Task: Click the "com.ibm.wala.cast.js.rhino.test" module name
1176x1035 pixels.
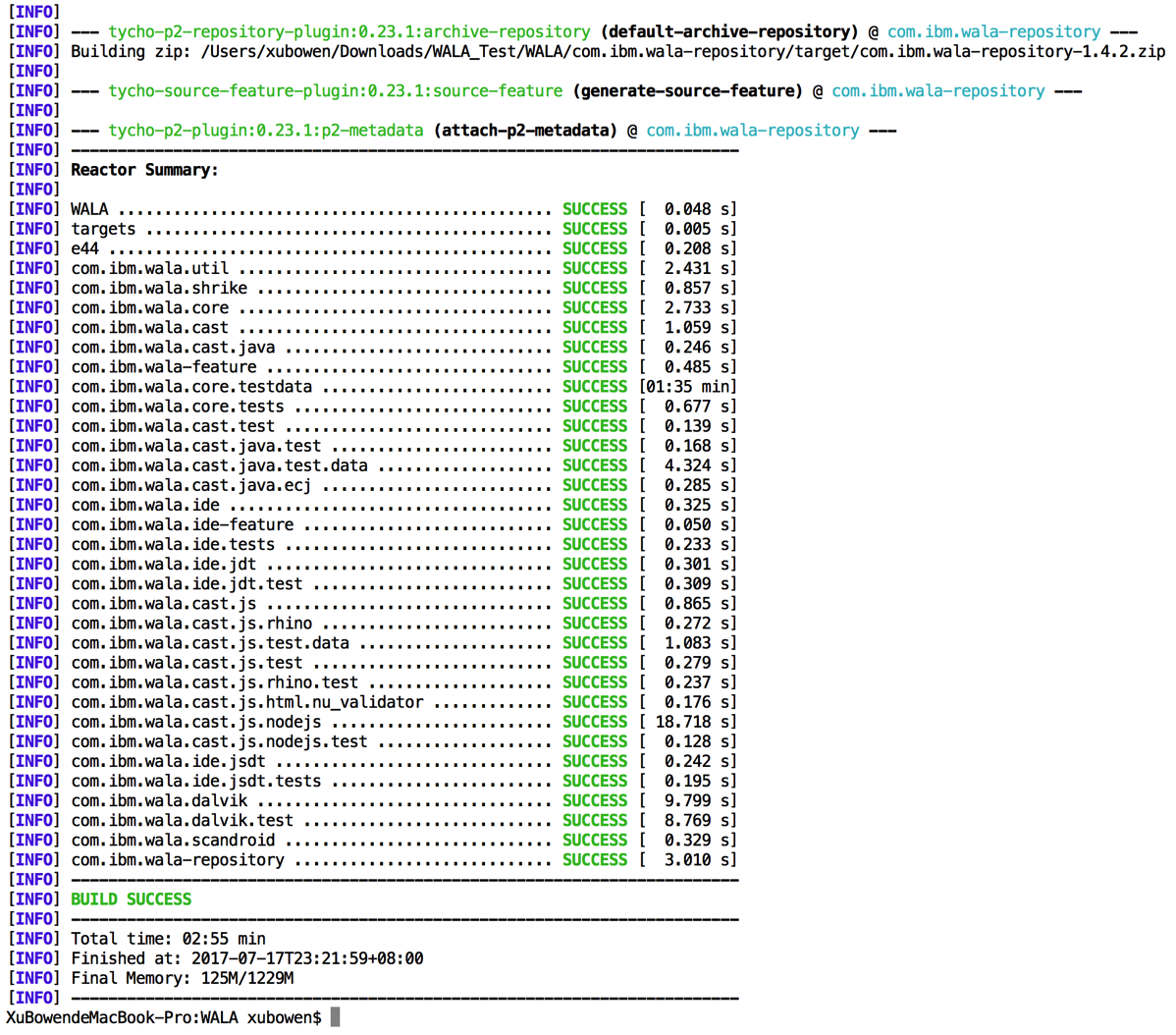Action: pyautogui.click(x=215, y=682)
